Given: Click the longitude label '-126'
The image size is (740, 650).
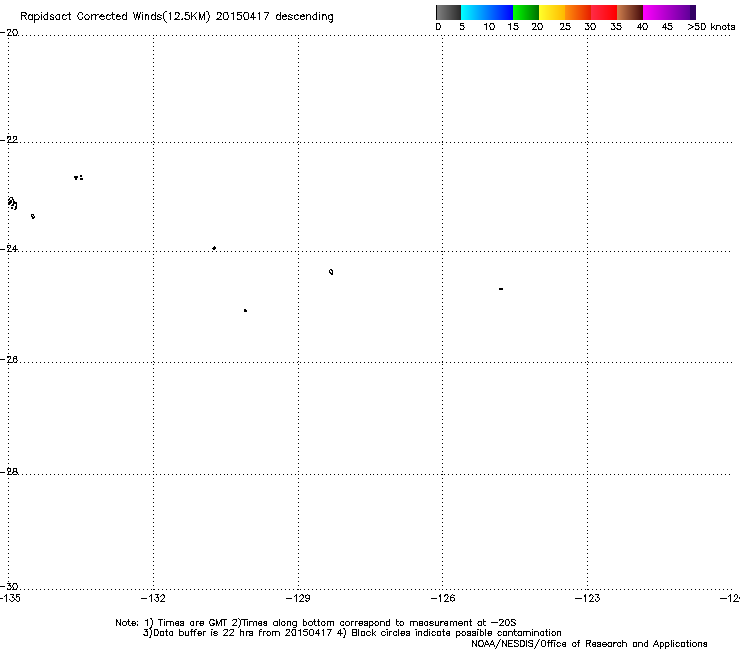Looking at the screenshot, I should point(443,598).
